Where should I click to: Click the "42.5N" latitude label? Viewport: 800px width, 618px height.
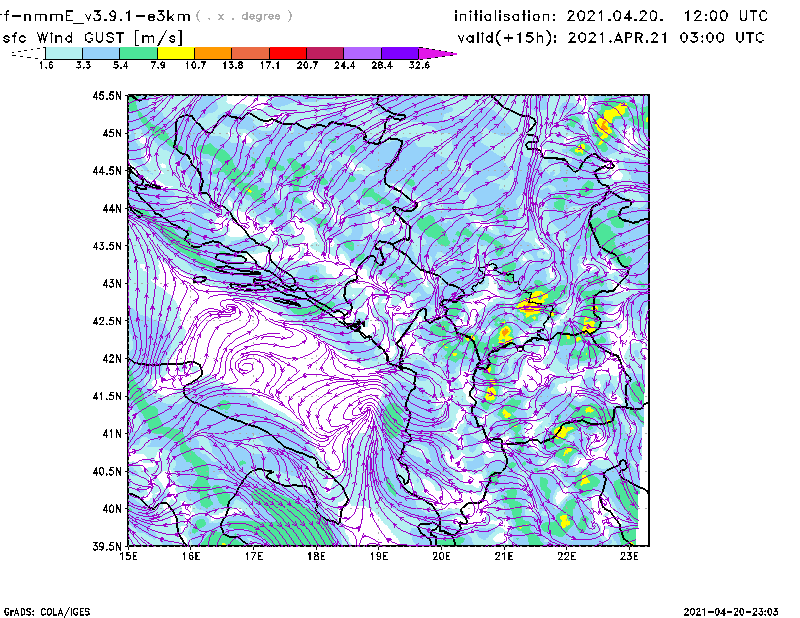[107, 321]
